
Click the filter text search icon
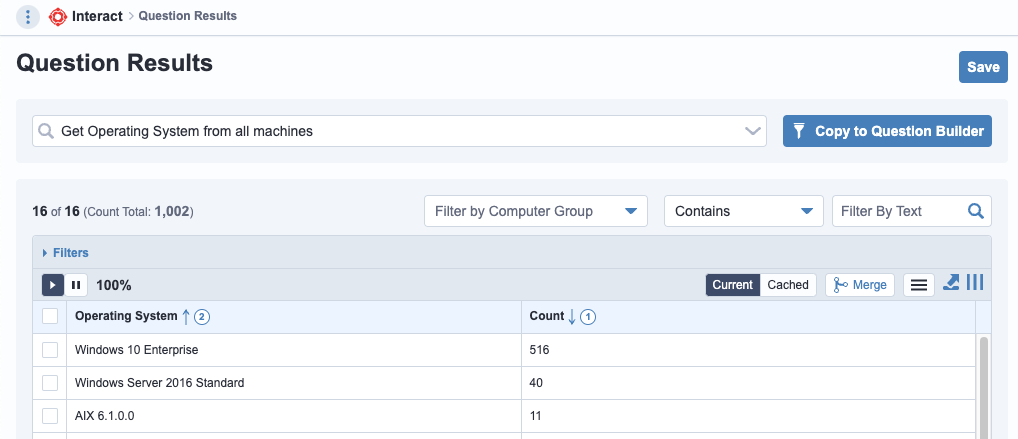tap(976, 211)
